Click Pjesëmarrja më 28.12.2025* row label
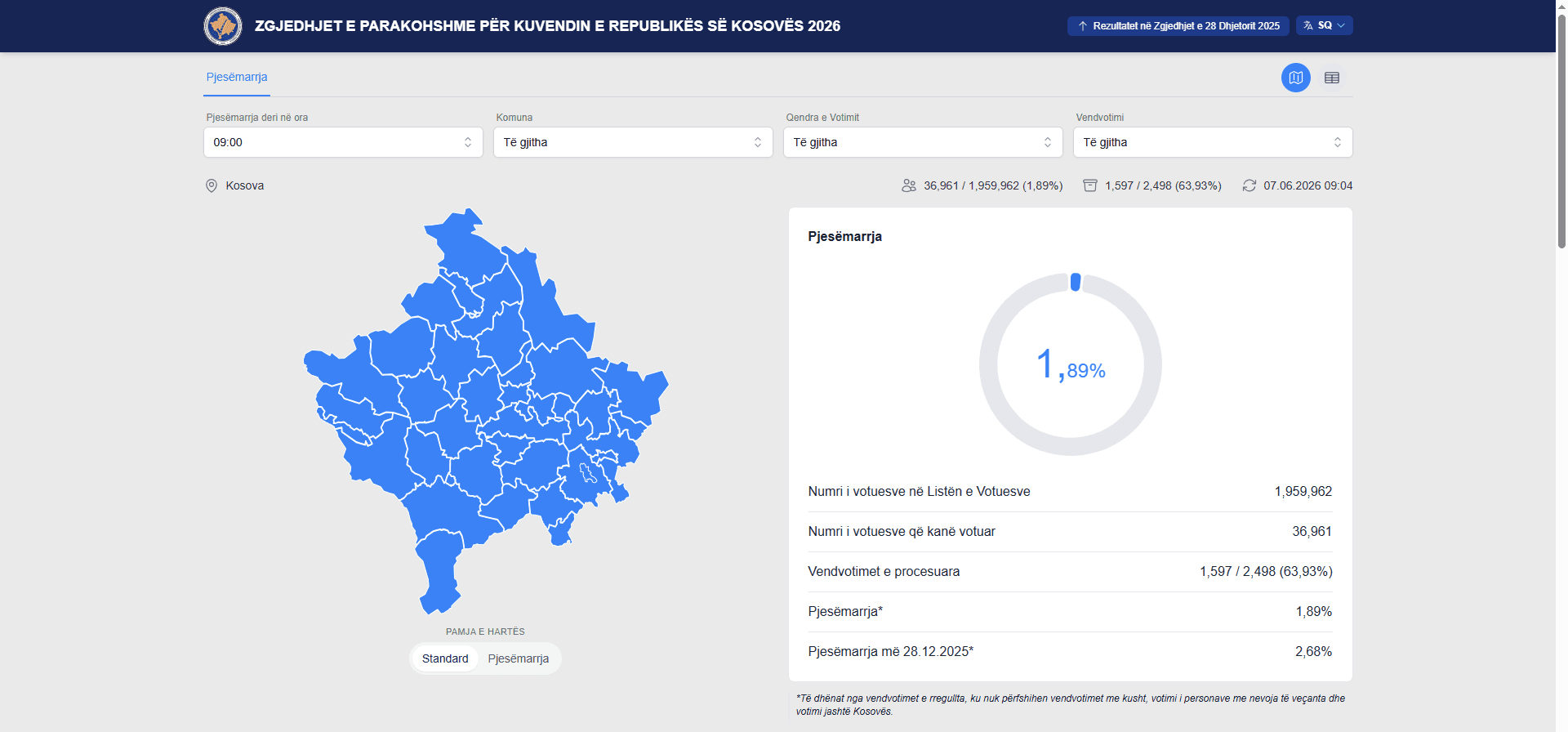The width and height of the screenshot is (1568, 732). pyautogui.click(x=891, y=651)
